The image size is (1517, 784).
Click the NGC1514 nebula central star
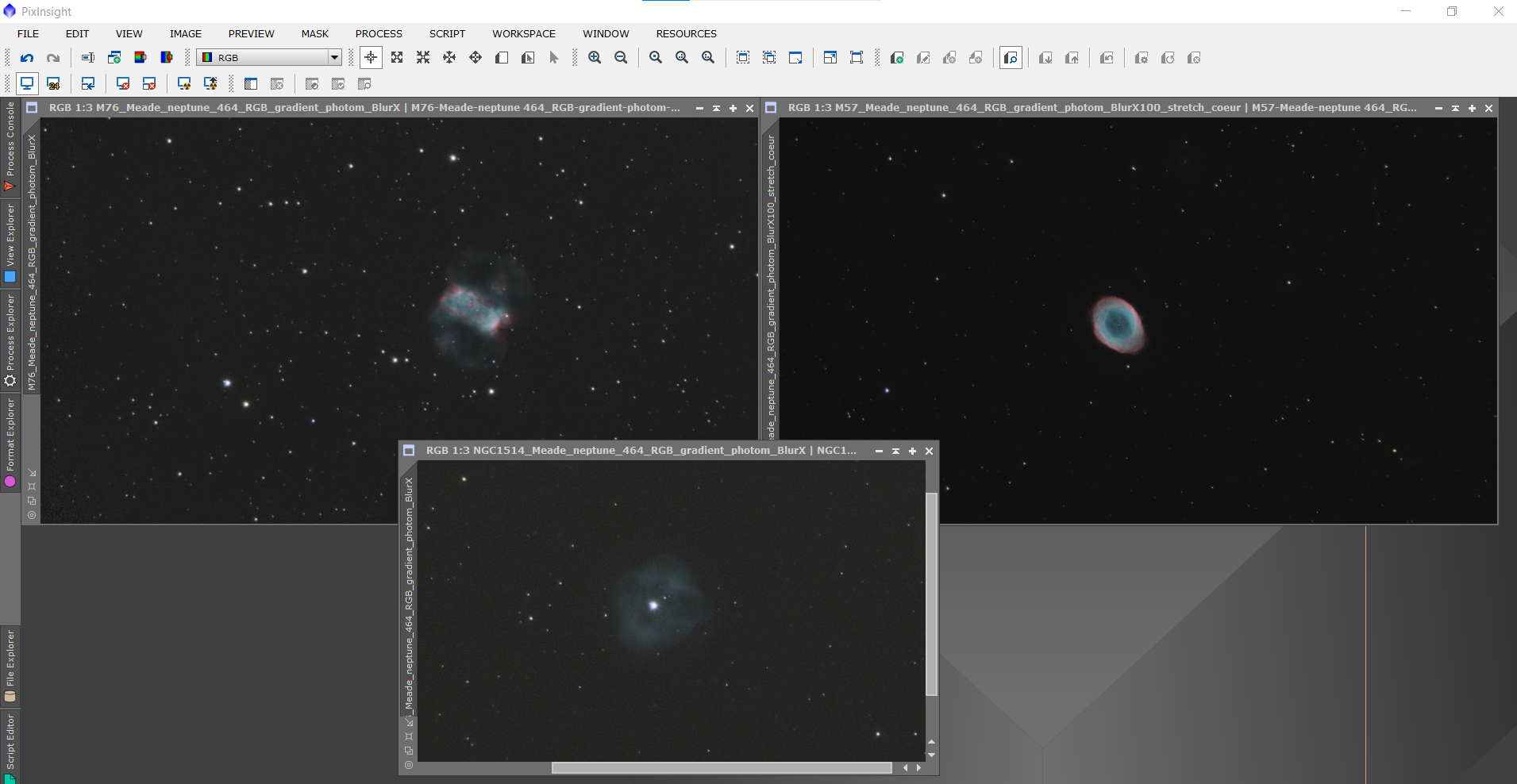(653, 605)
